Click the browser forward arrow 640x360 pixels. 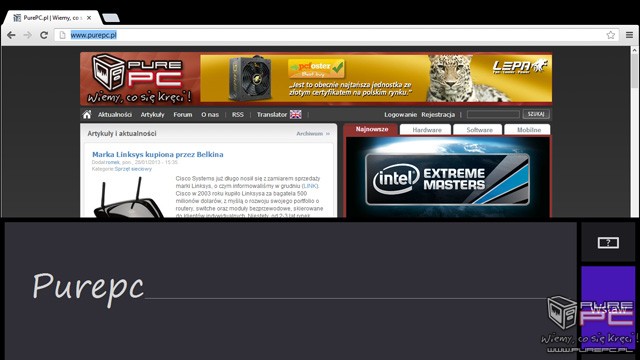[x=27, y=35]
